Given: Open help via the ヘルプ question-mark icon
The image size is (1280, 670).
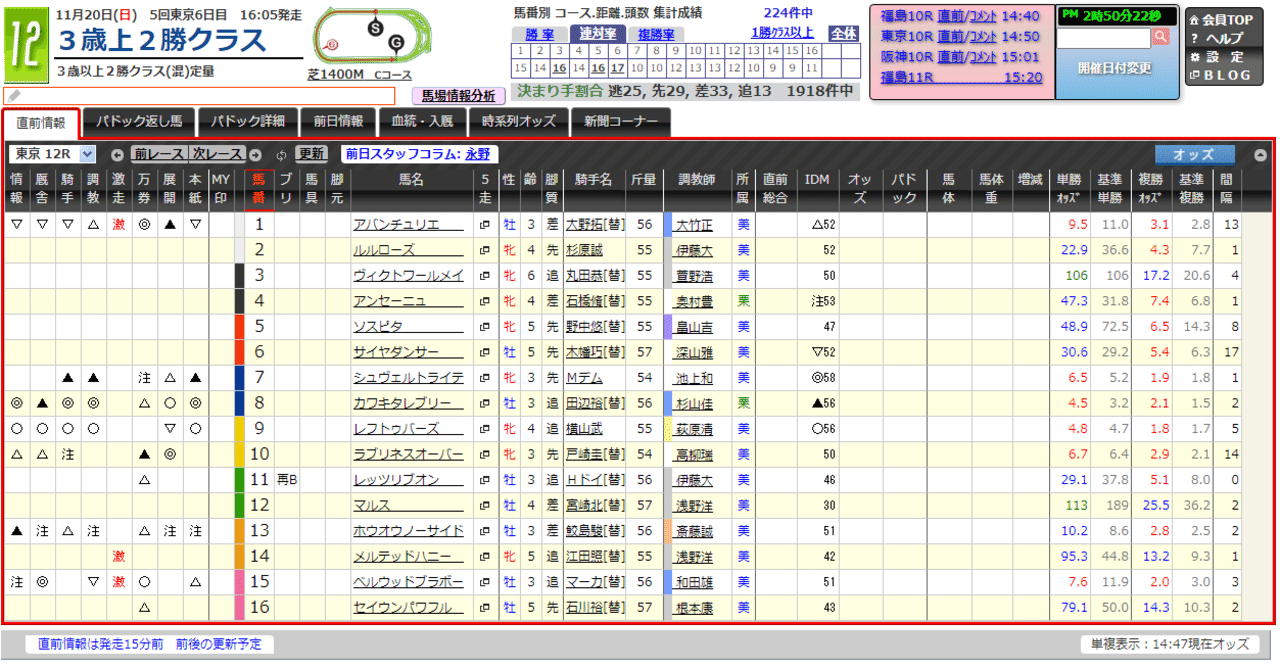Looking at the screenshot, I should click(1194, 39).
